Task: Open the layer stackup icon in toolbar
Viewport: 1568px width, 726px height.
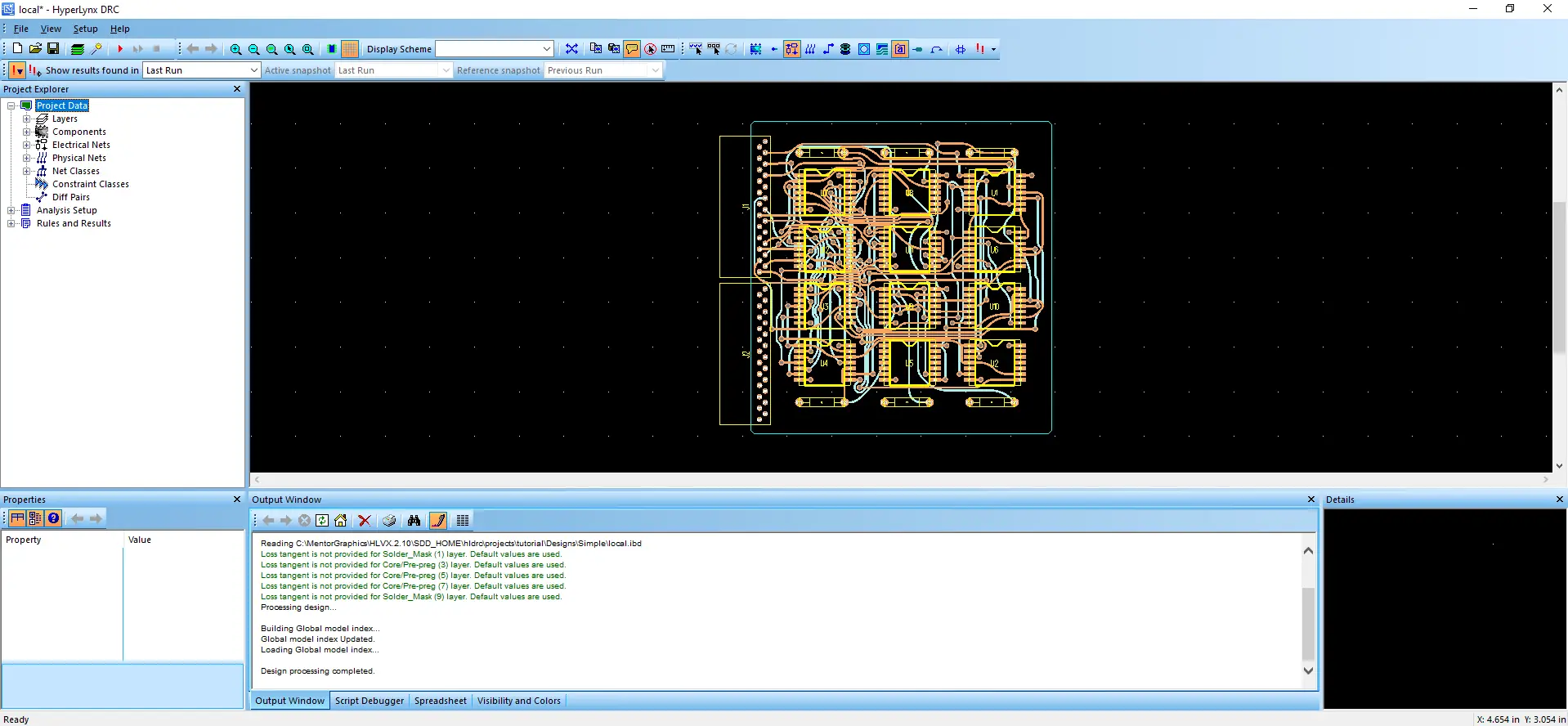Action: (77, 49)
